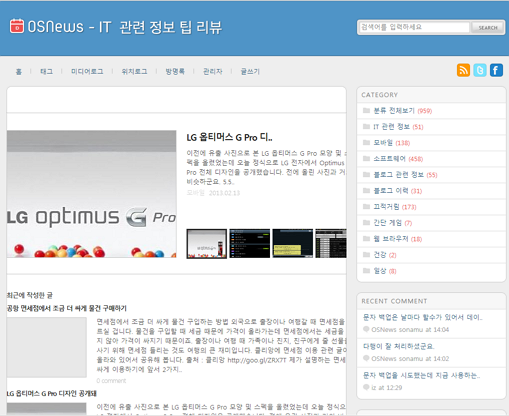
Task: Open the RSS feed icon
Action: click(463, 70)
